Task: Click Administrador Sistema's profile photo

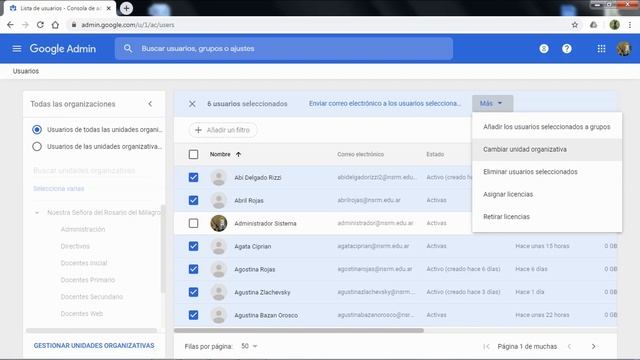Action: (218, 223)
